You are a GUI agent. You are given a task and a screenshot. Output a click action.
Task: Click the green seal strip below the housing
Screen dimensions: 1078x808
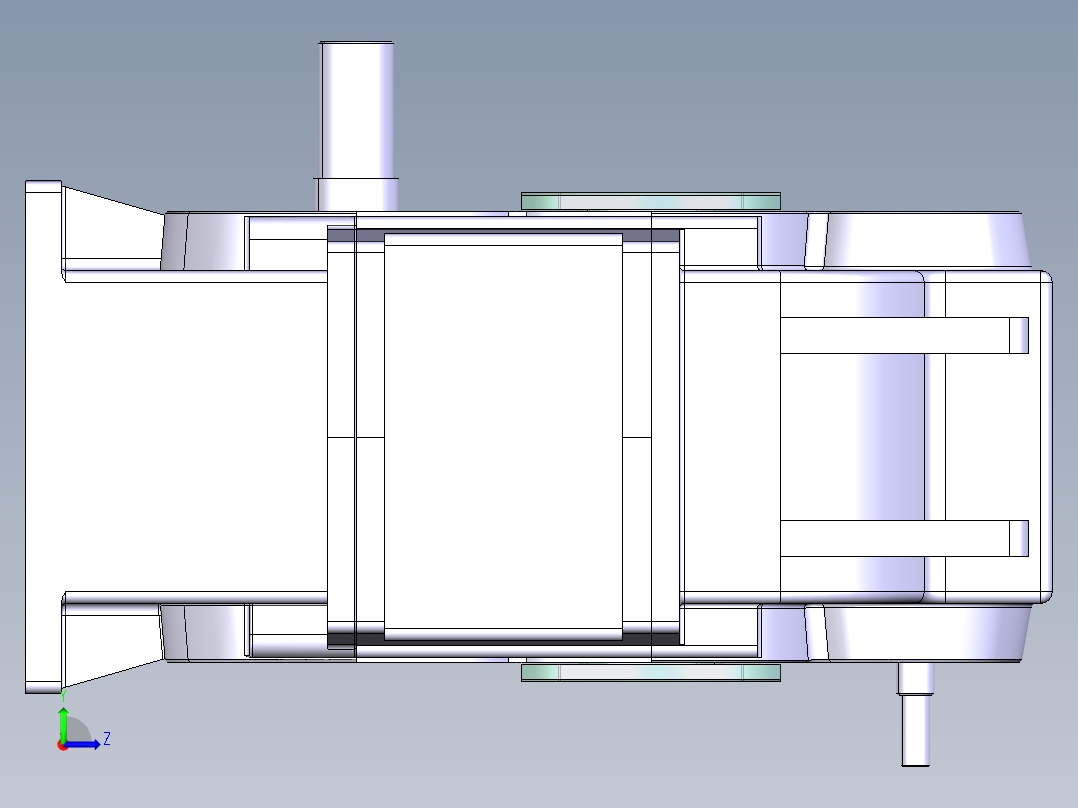650,674
